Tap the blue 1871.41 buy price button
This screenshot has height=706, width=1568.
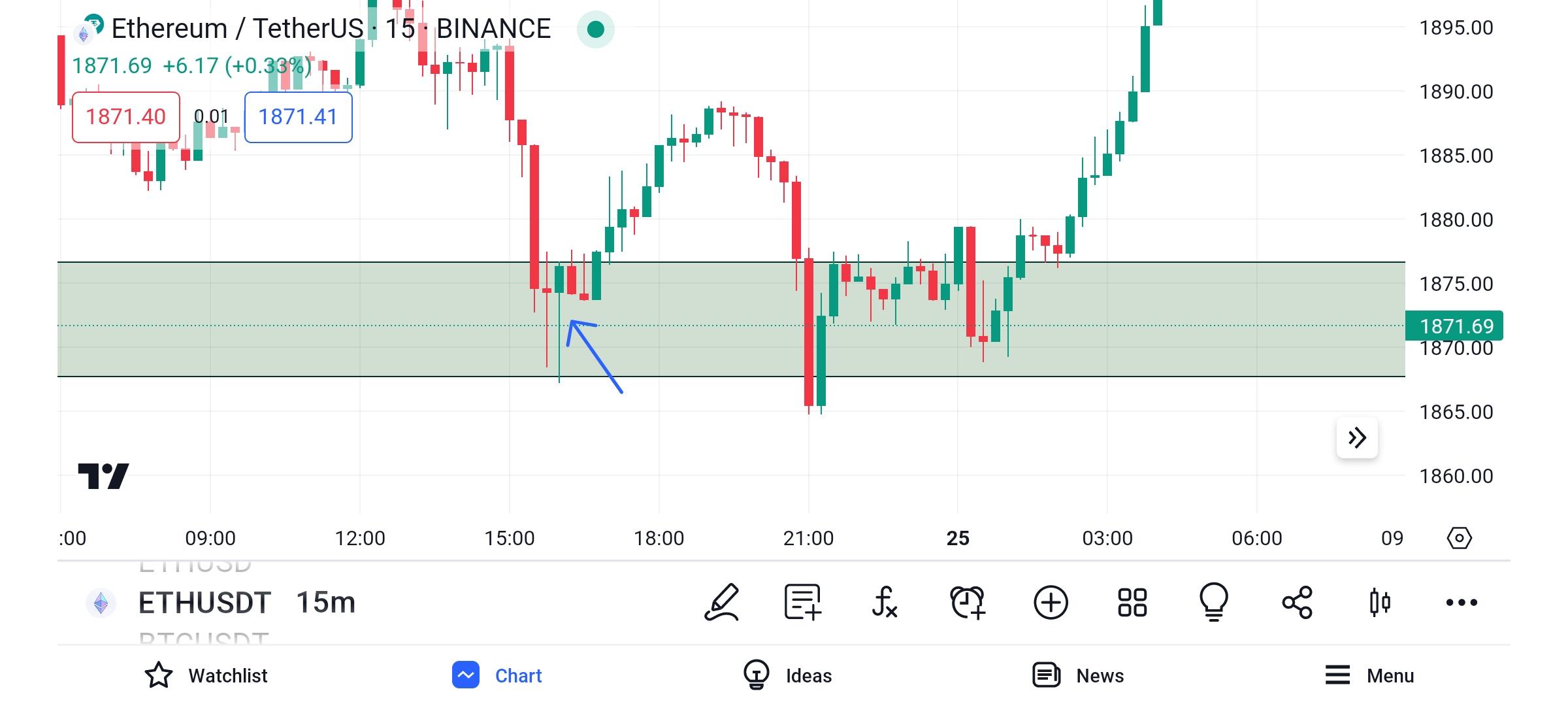298,117
